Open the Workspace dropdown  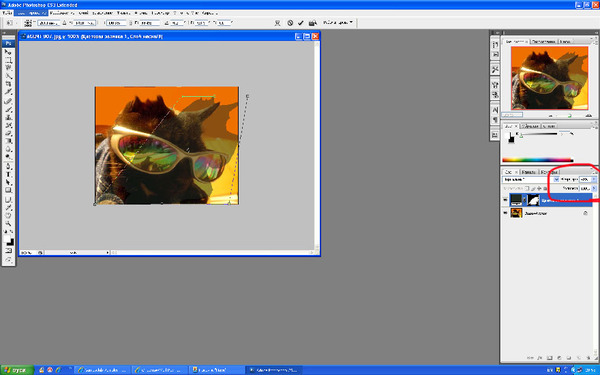pos(338,23)
